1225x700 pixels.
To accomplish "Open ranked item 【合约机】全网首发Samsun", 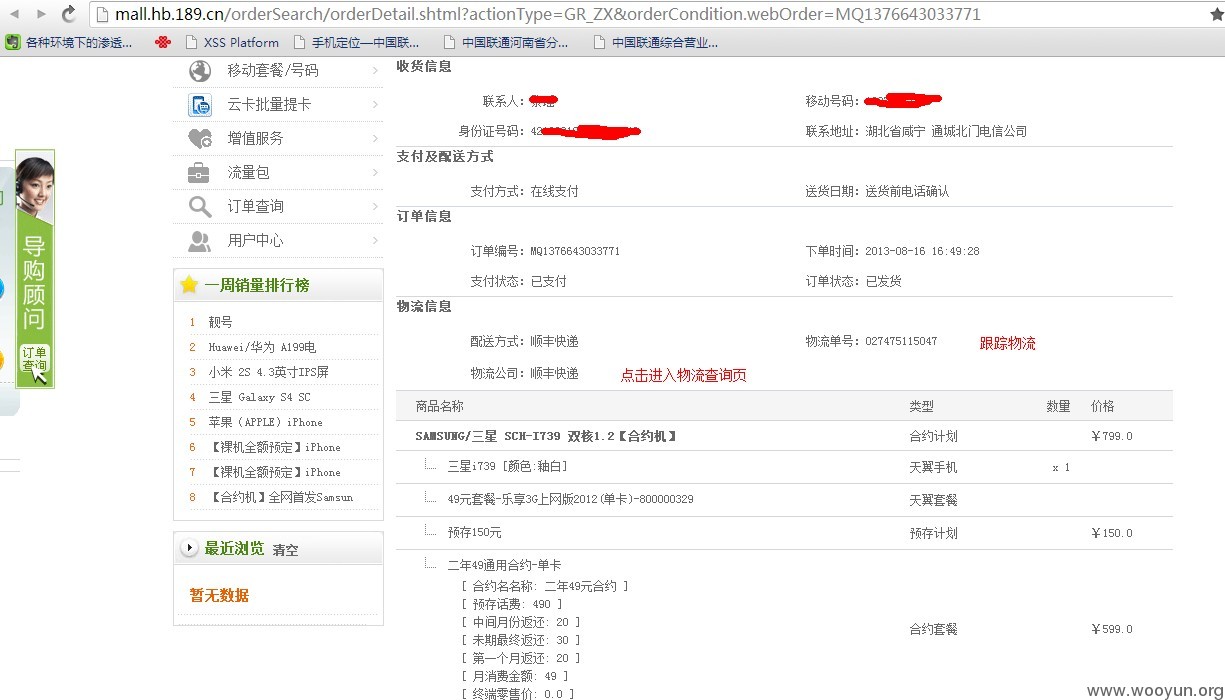I will pos(280,497).
